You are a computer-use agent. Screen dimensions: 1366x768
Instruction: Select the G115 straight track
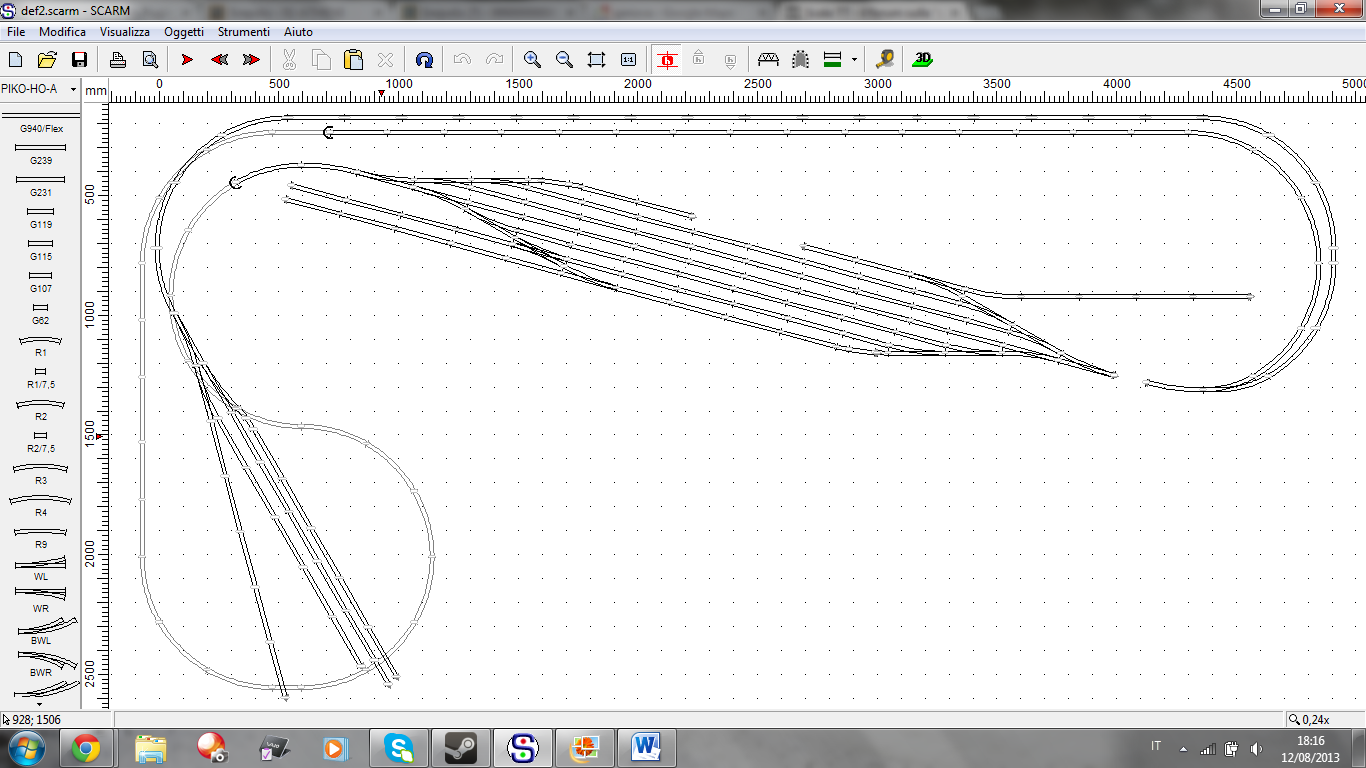coord(40,249)
